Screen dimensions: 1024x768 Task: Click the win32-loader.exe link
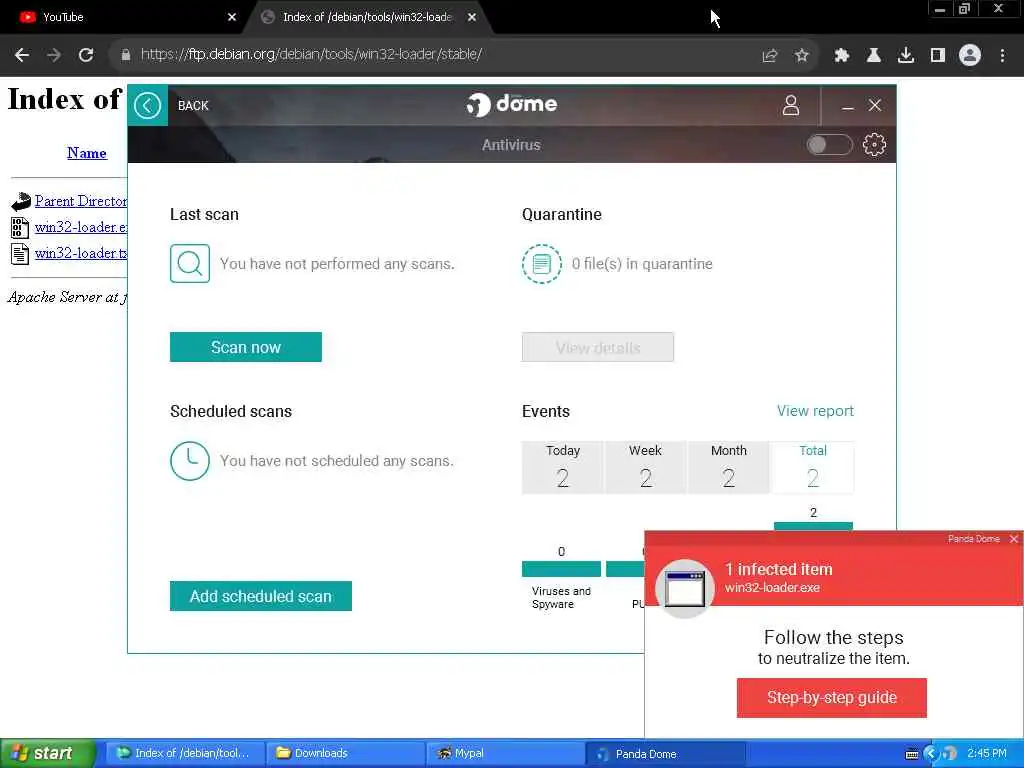click(80, 227)
